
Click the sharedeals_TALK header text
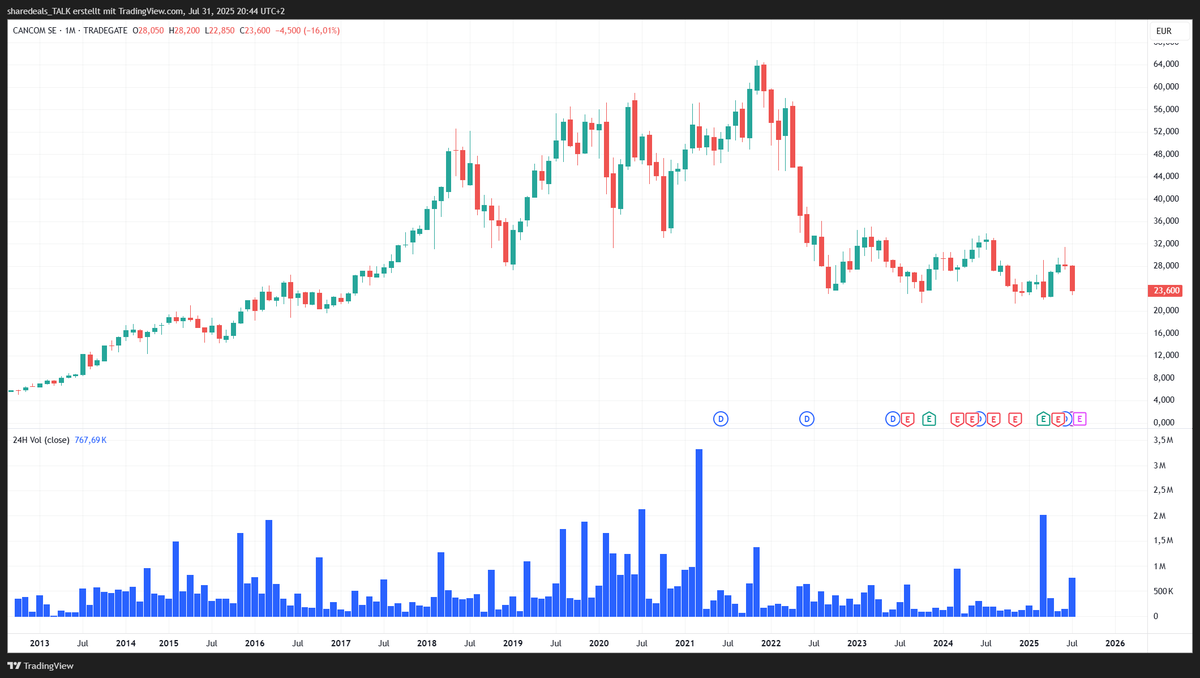pos(39,9)
